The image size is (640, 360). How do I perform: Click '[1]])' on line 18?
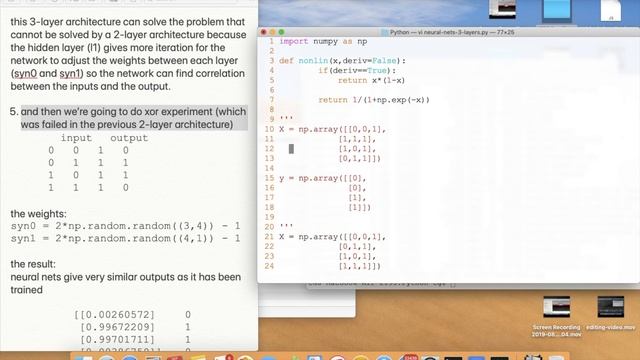[x=359, y=208]
